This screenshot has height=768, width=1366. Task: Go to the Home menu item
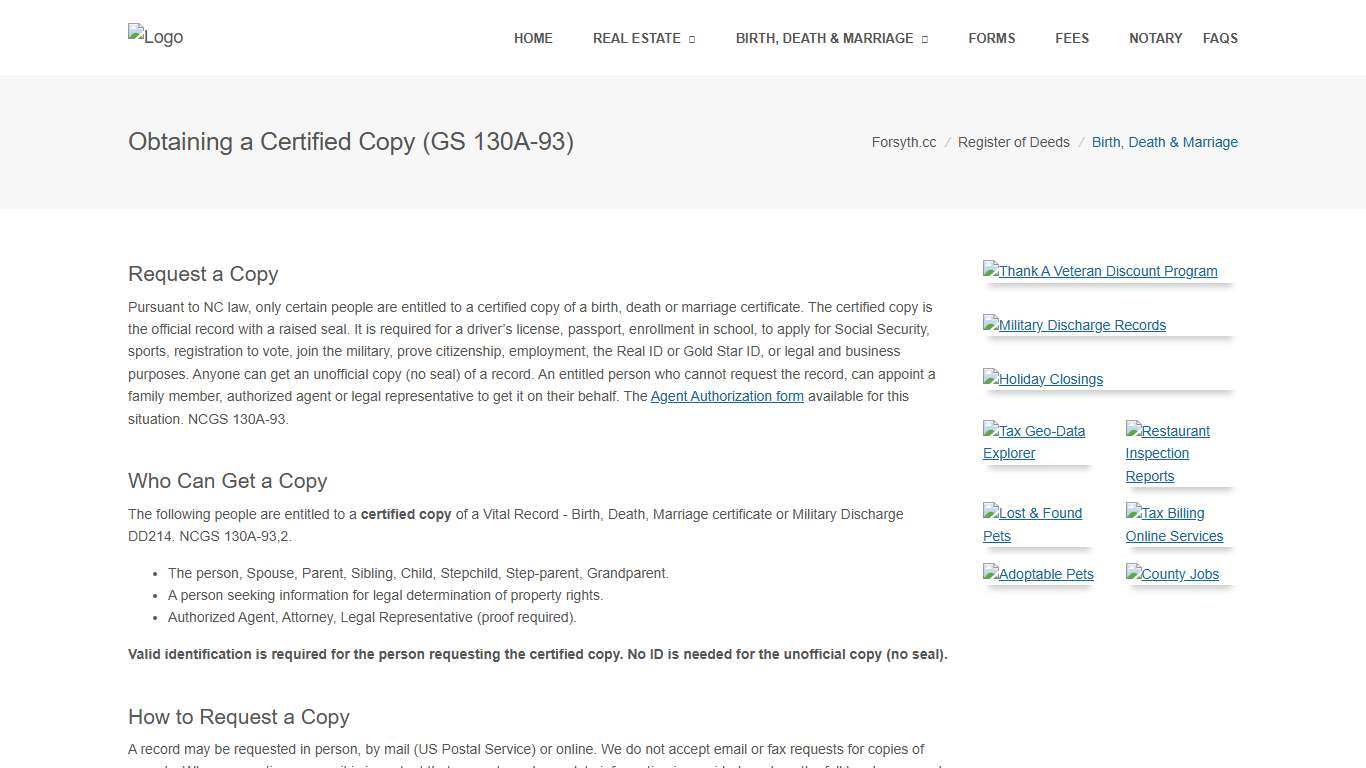[533, 38]
